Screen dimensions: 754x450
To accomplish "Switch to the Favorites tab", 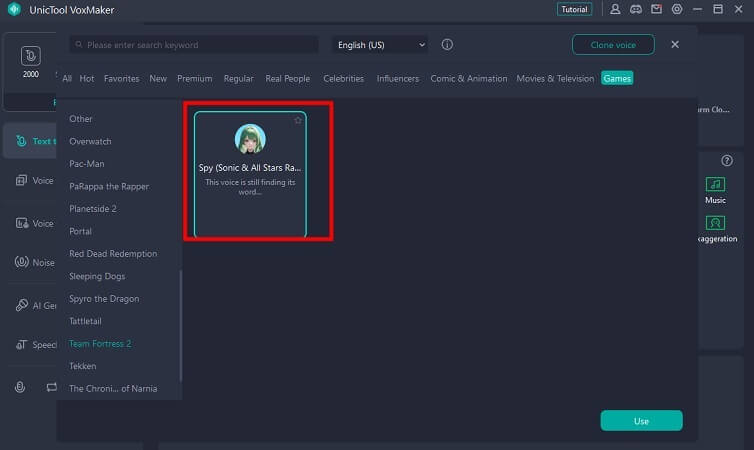I will click(122, 78).
